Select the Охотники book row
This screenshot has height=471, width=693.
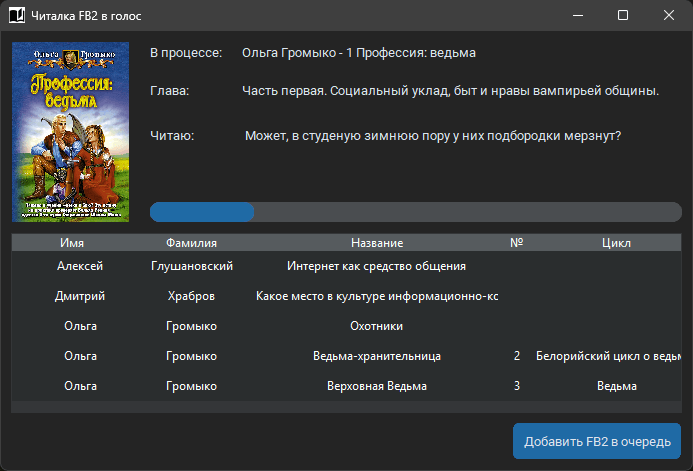(x=377, y=326)
